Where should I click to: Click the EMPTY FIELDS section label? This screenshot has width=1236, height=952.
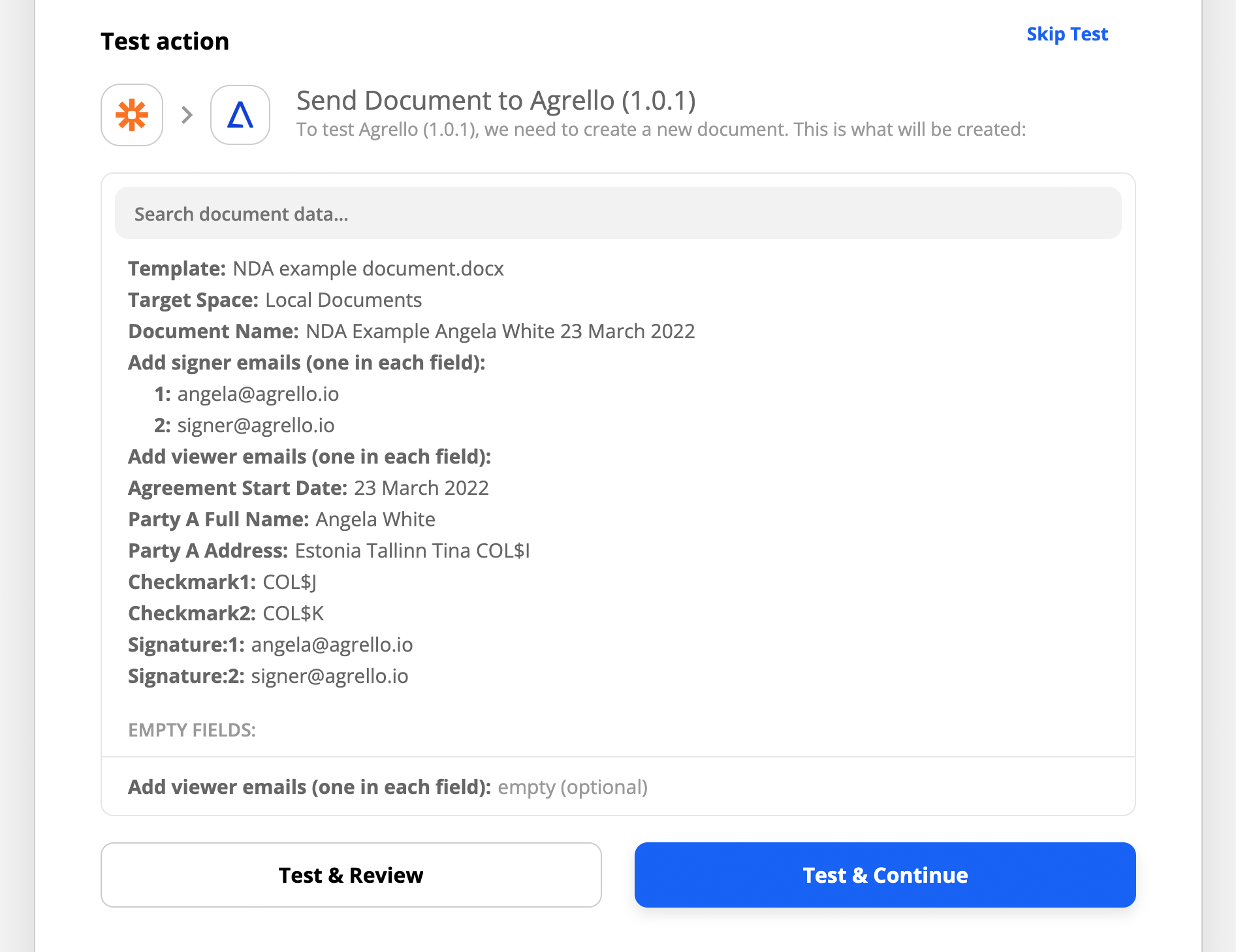coord(192,730)
